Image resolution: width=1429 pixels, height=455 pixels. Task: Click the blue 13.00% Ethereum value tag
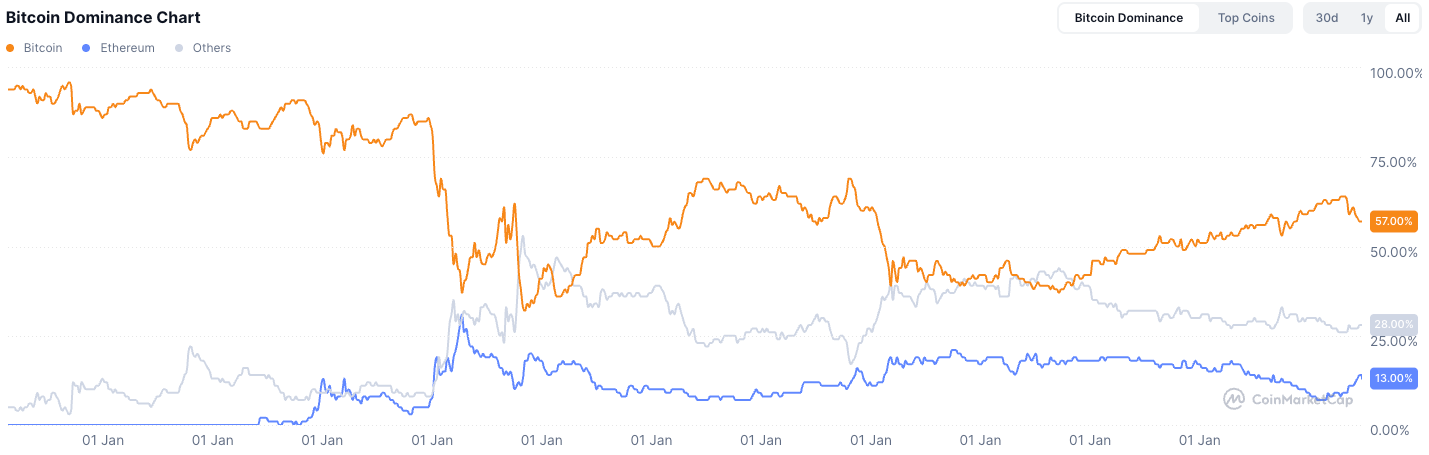[1394, 378]
